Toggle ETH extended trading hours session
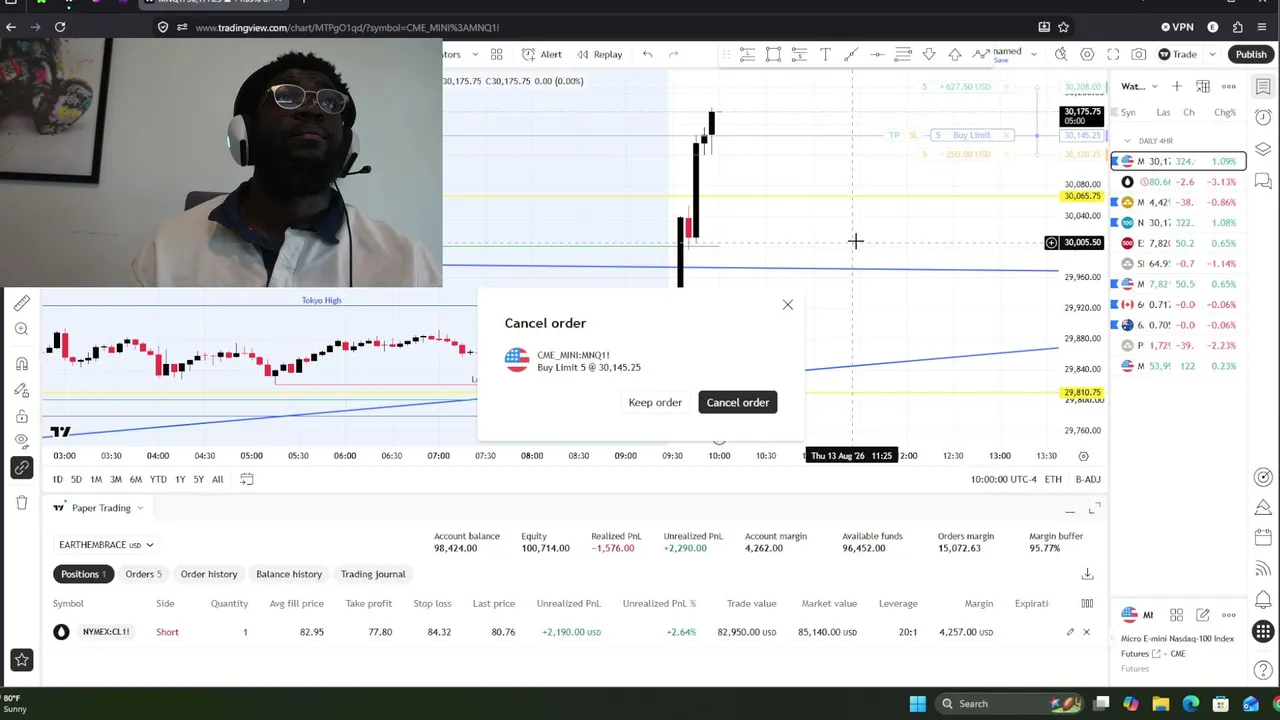The height and width of the screenshot is (720, 1280). pyautogui.click(x=1053, y=480)
